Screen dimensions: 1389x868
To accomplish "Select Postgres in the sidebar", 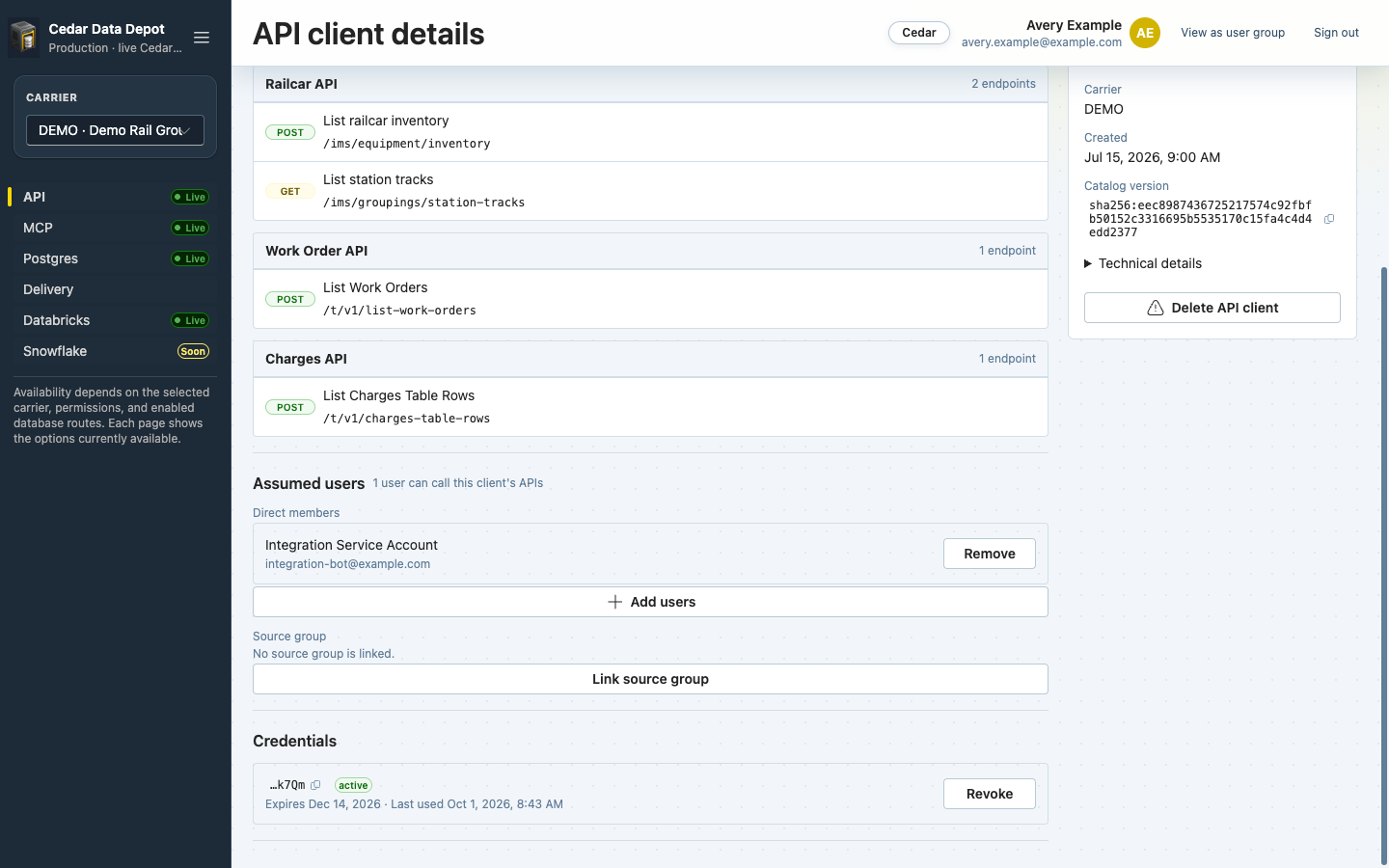I will (x=116, y=258).
